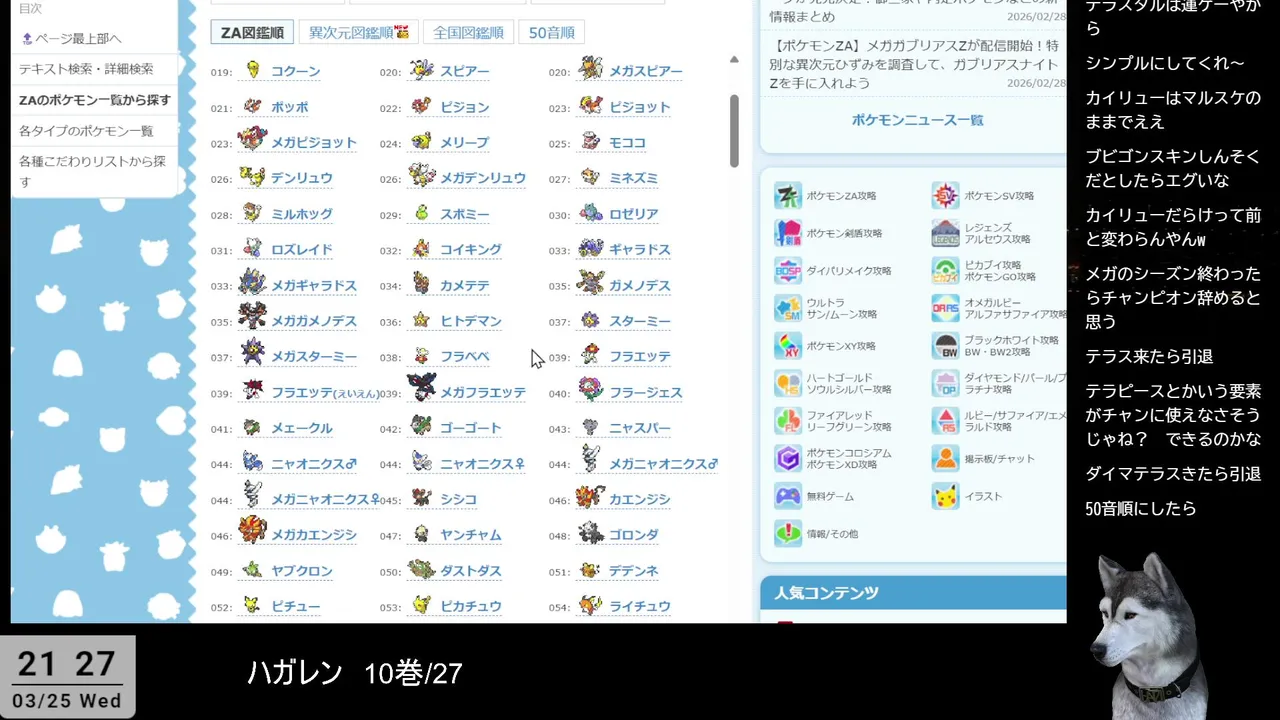Click the ロゼリア sprite icon
1280x720 pixels.
(591, 214)
